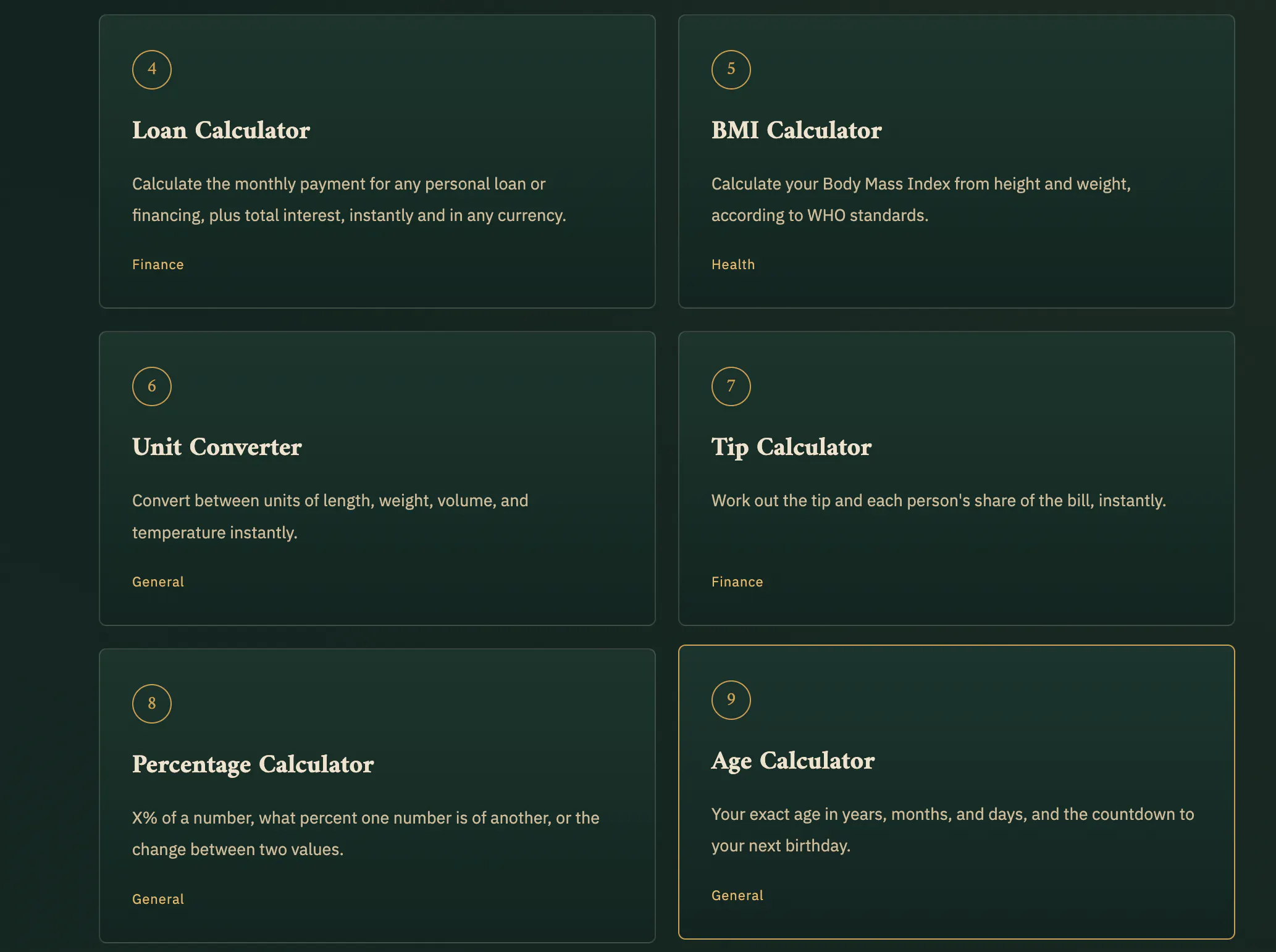This screenshot has width=1276, height=952.
Task: Select the BMI Calculator WHO standards description
Action: tap(921, 199)
